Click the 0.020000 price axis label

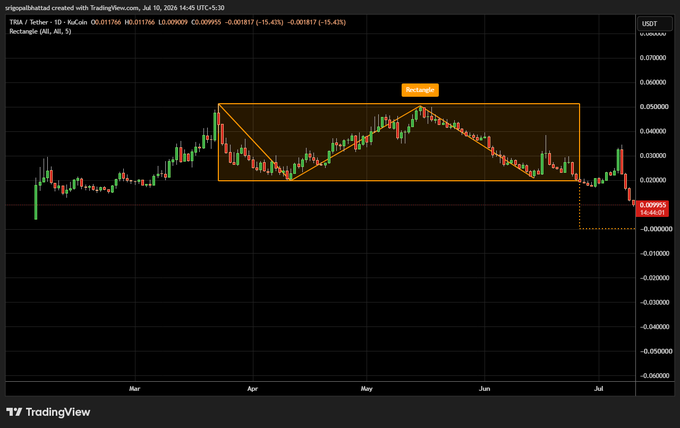point(653,180)
